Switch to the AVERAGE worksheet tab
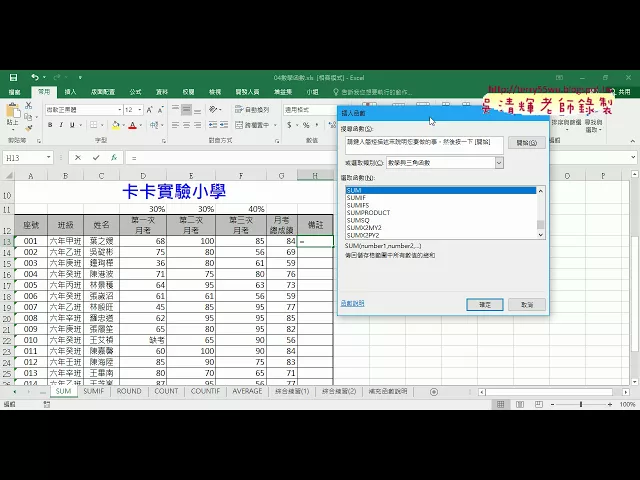This screenshot has height=480, width=640. click(247, 391)
